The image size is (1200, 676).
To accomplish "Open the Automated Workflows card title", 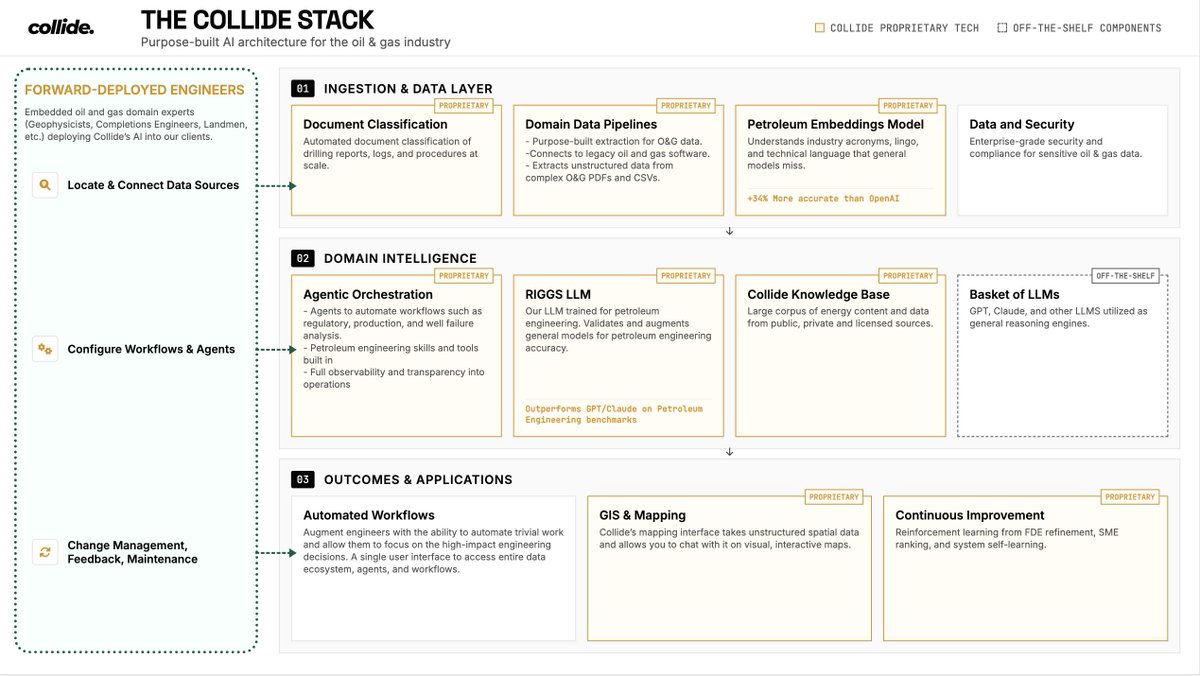I will pos(369,515).
